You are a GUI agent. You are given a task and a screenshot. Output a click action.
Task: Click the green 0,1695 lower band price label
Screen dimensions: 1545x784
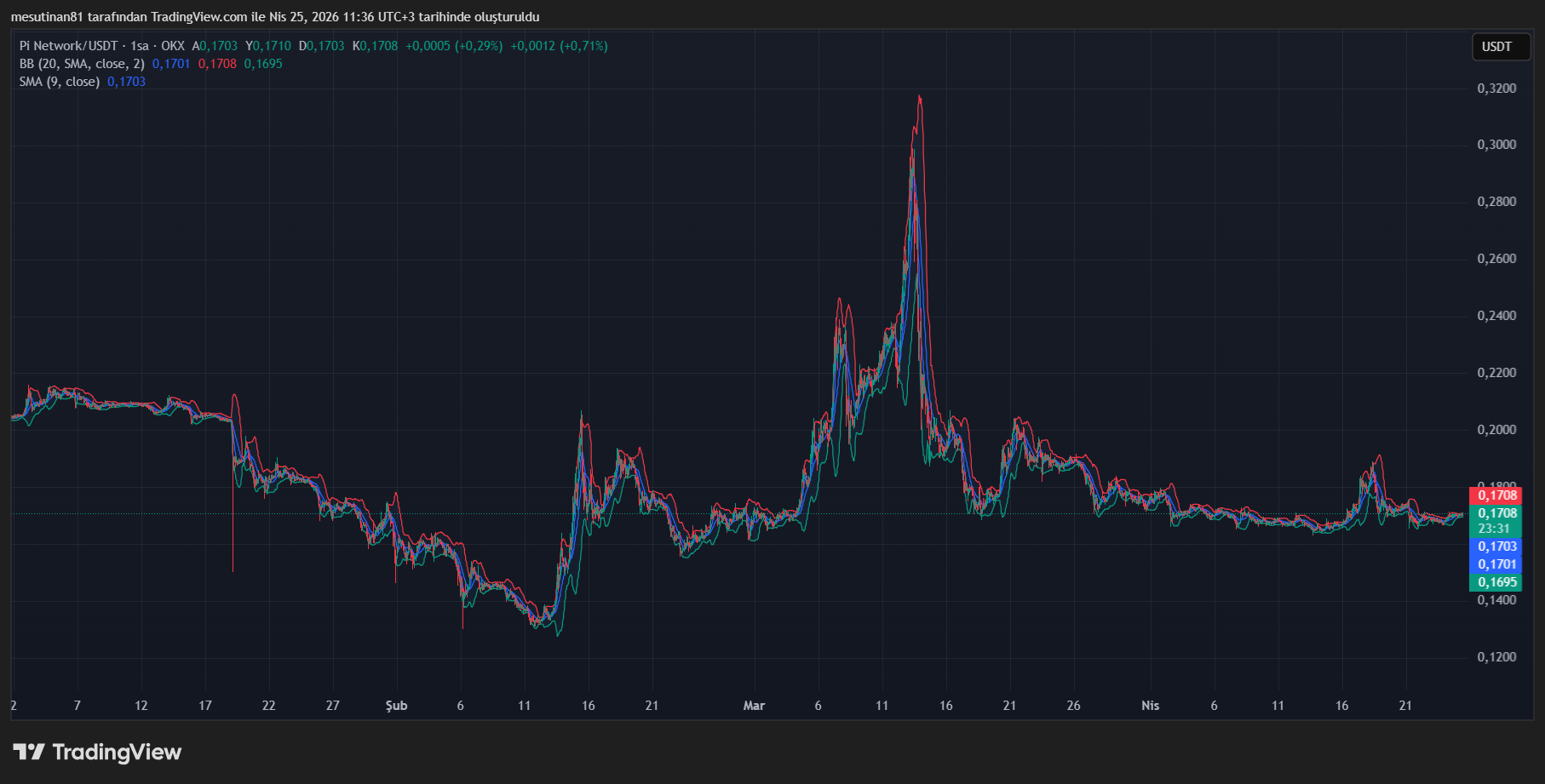pos(1498,582)
